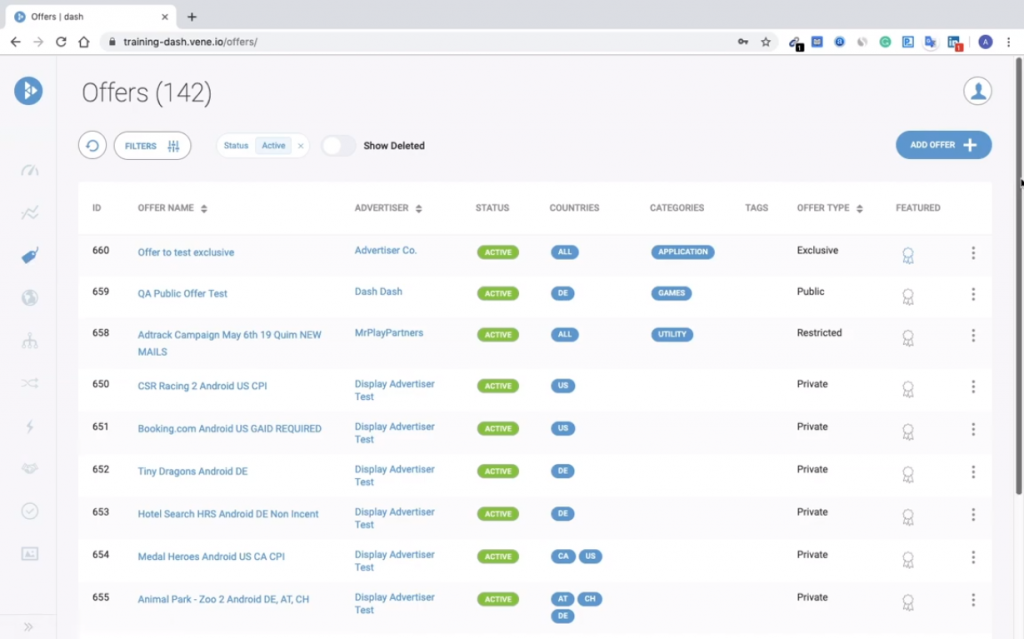Screen dimensions: 1024x639
Task: Open three-dot menu for CSR Racing 2 offer
Action: pyautogui.click(x=973, y=387)
